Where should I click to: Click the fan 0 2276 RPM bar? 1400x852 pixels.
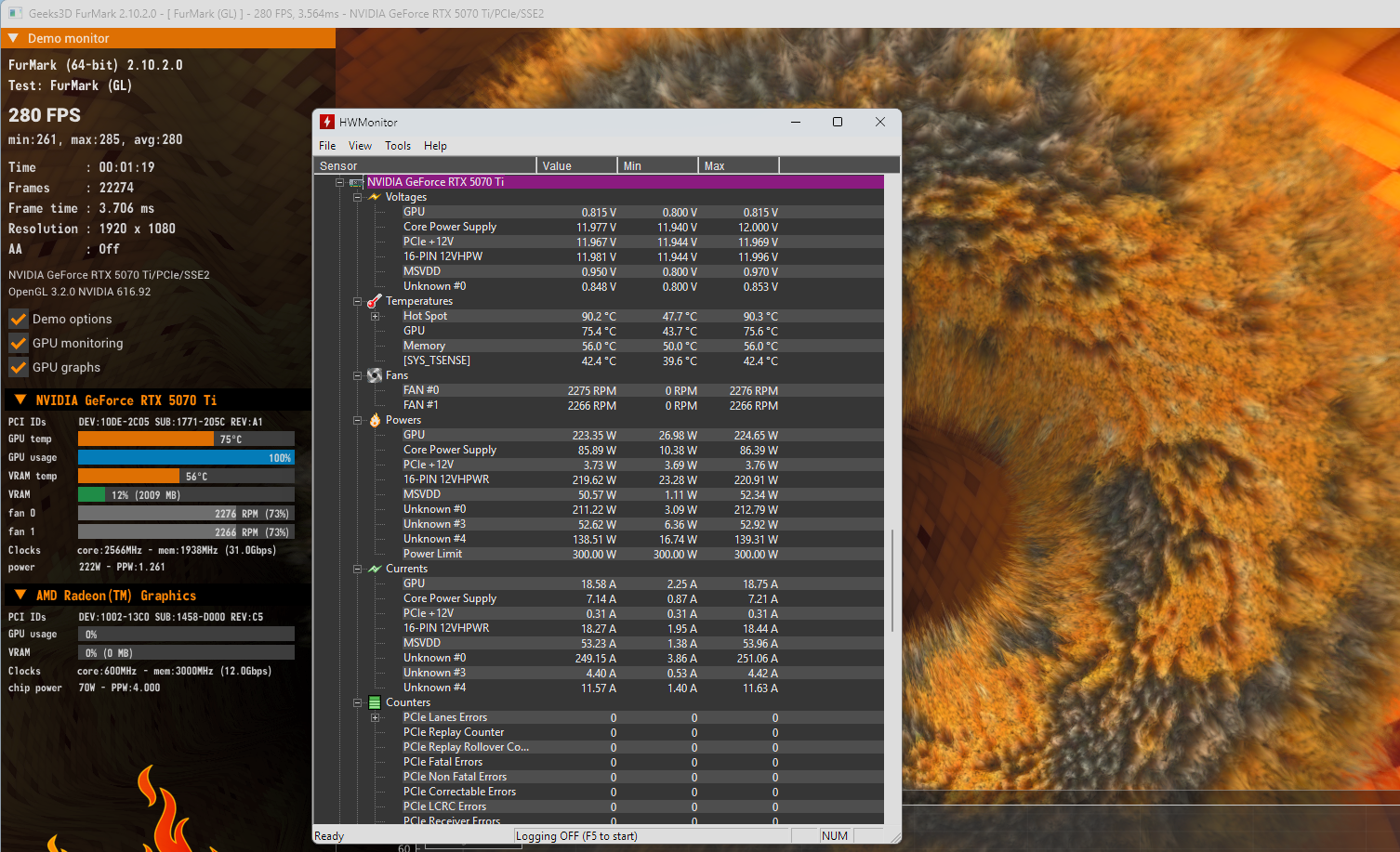tap(186, 513)
